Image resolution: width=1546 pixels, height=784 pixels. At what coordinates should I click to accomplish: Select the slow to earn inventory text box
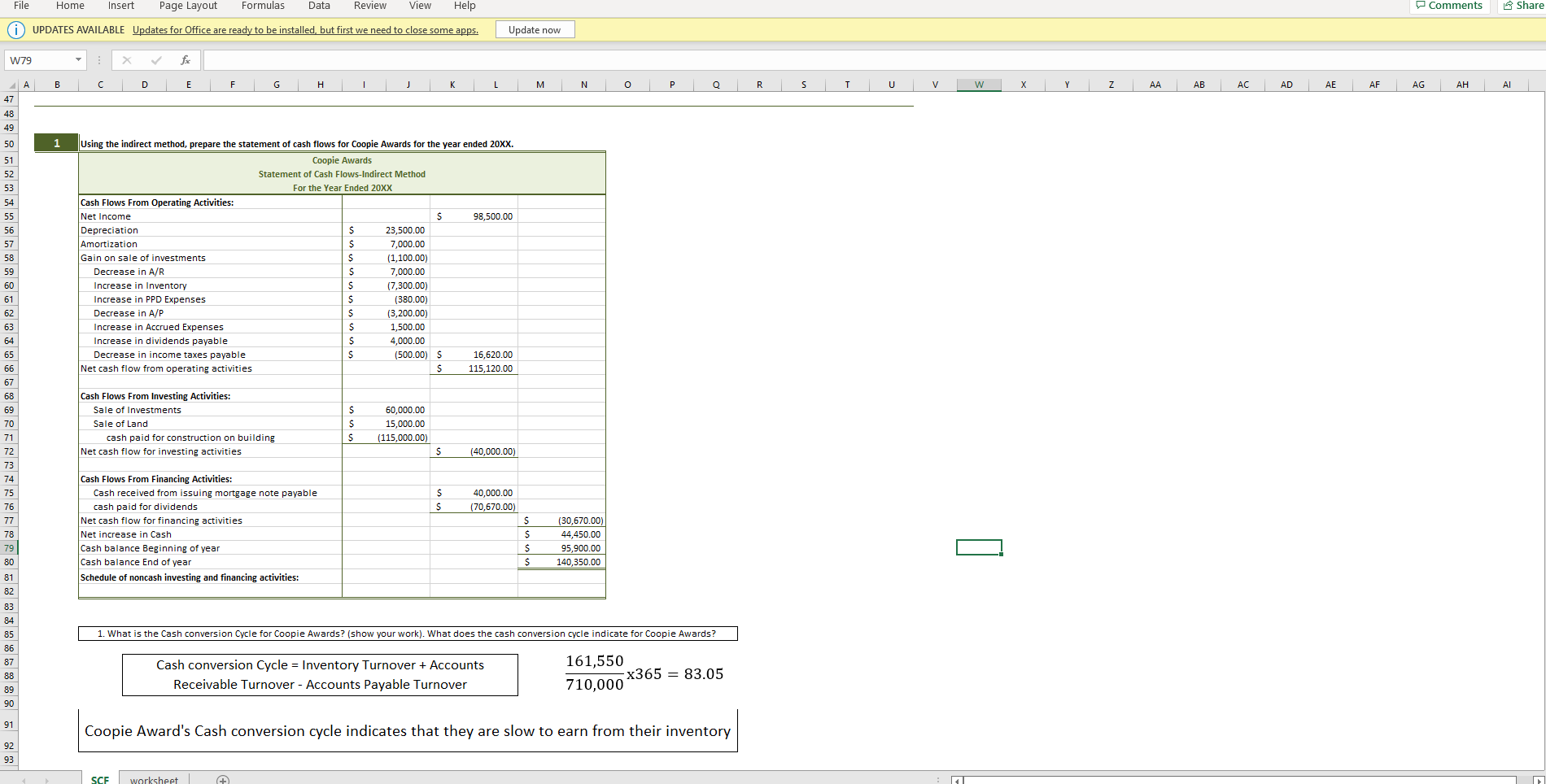click(408, 731)
